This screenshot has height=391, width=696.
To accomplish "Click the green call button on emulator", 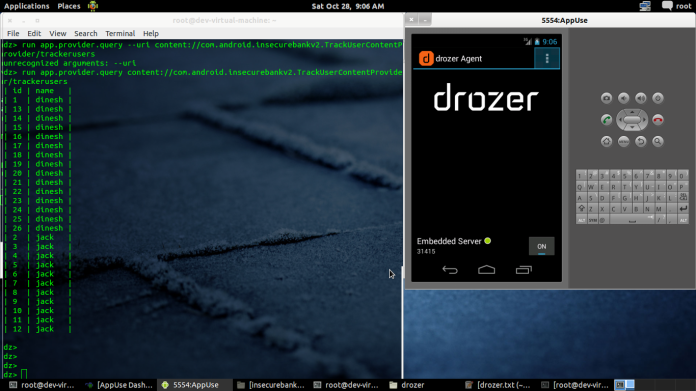I will (x=606, y=120).
